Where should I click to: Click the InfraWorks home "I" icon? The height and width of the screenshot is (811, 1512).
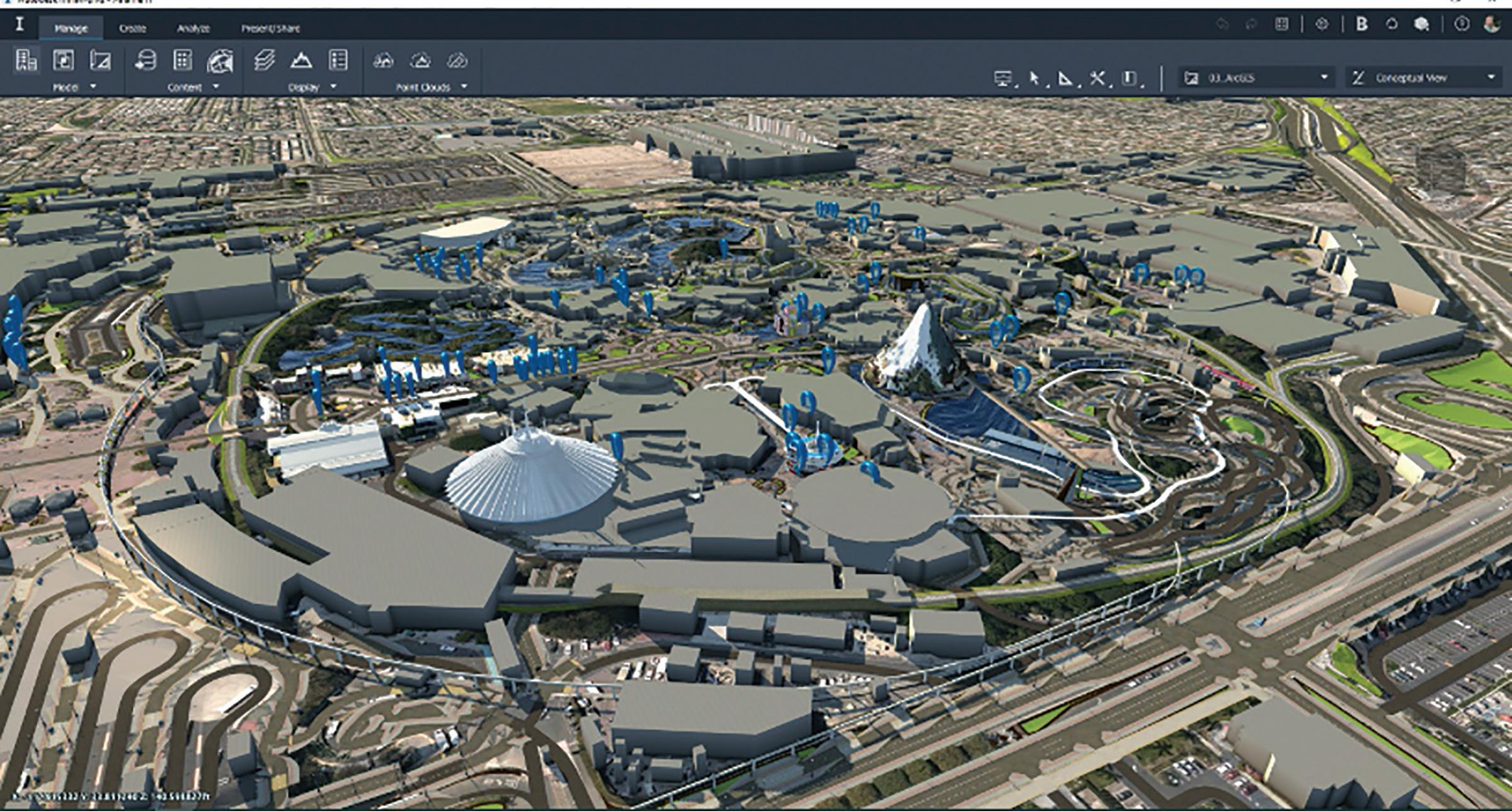[20, 25]
